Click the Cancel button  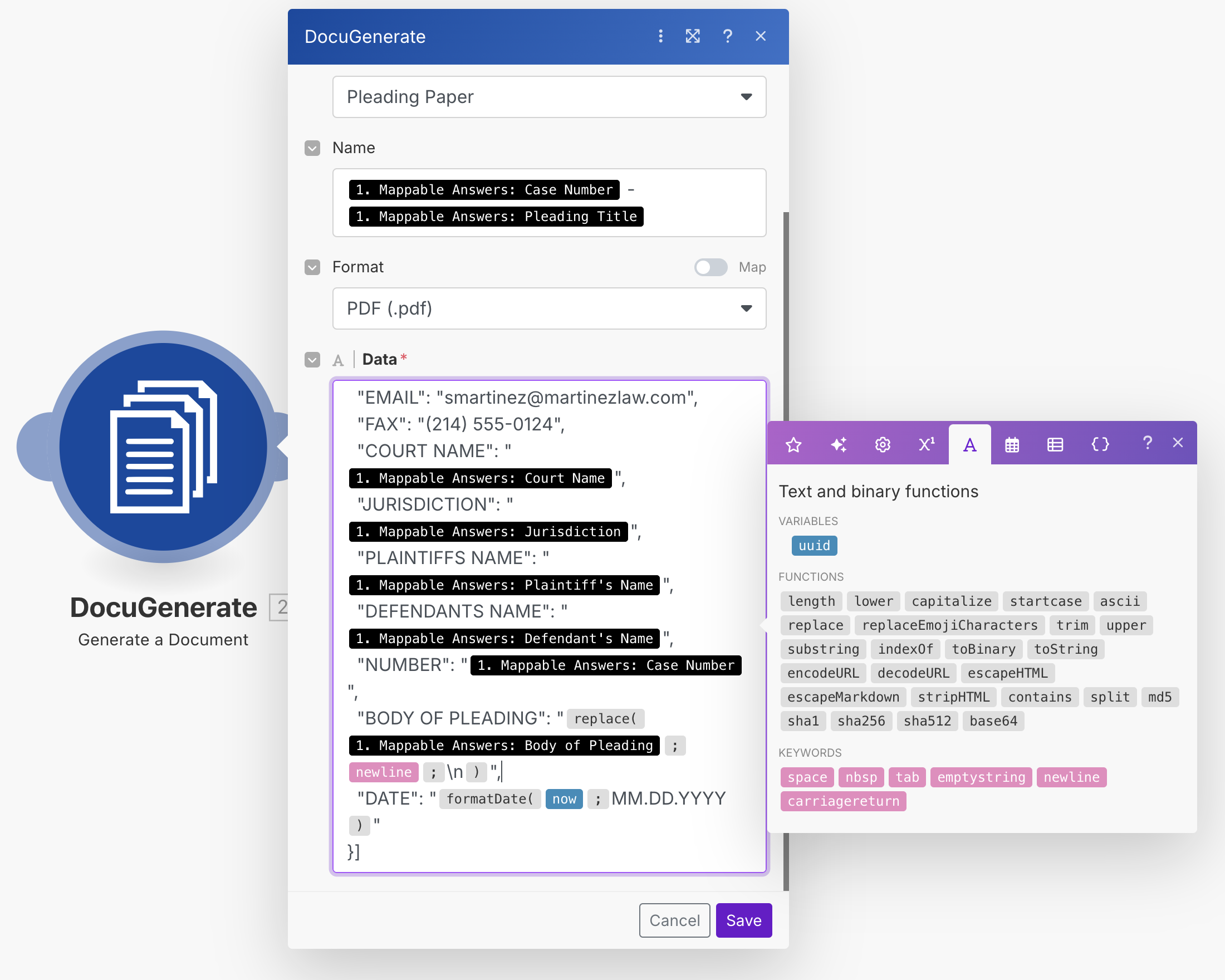[x=674, y=920]
